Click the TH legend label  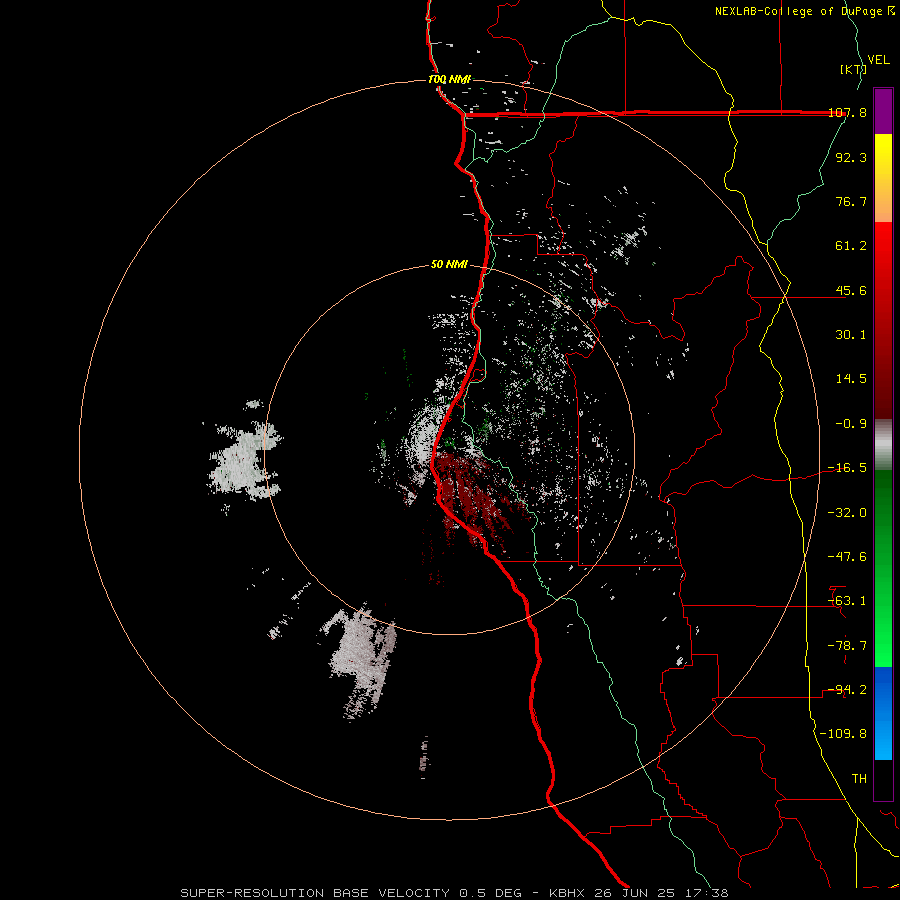[859, 779]
